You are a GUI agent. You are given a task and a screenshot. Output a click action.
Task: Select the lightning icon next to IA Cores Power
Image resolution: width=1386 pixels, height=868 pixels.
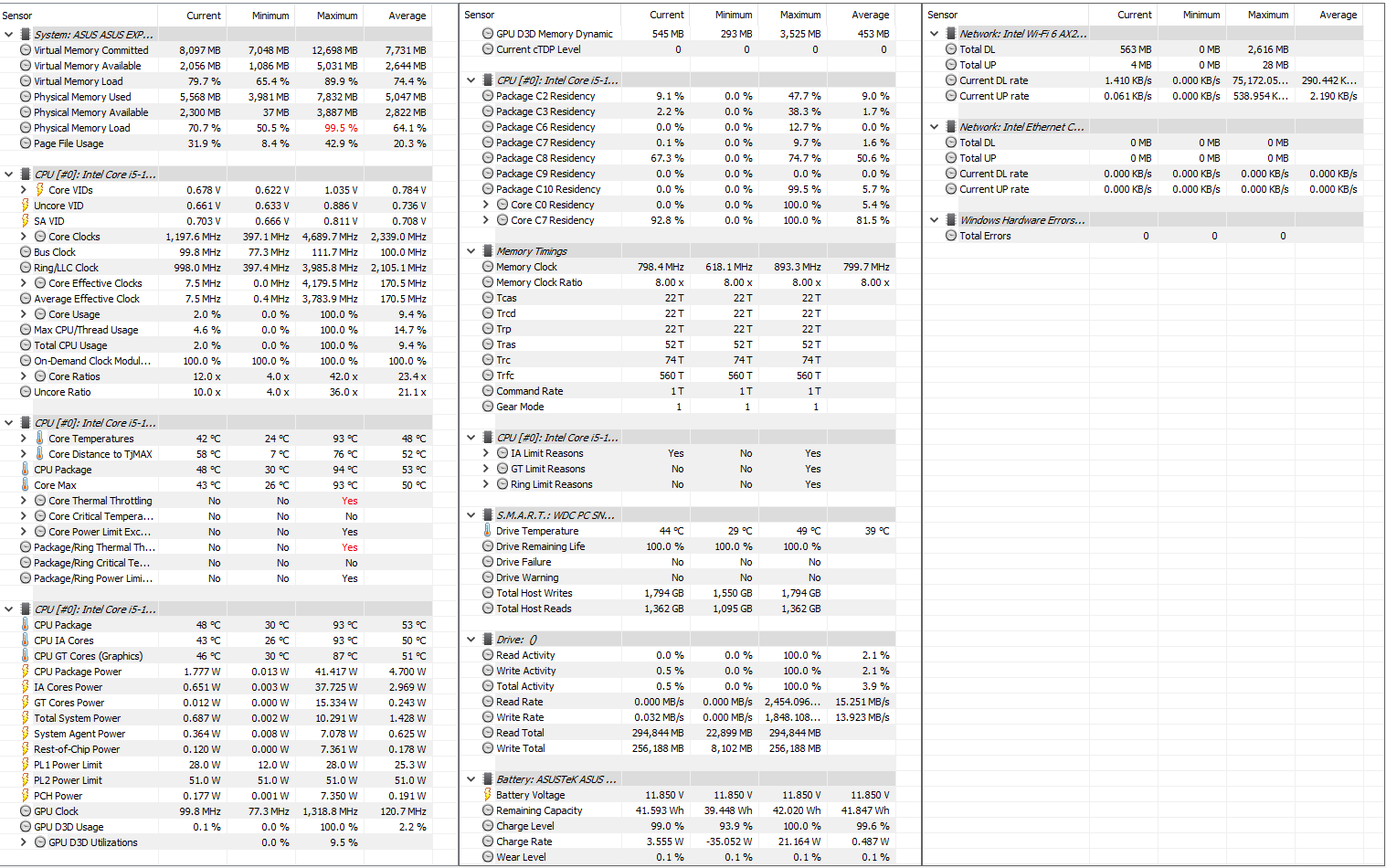point(26,687)
